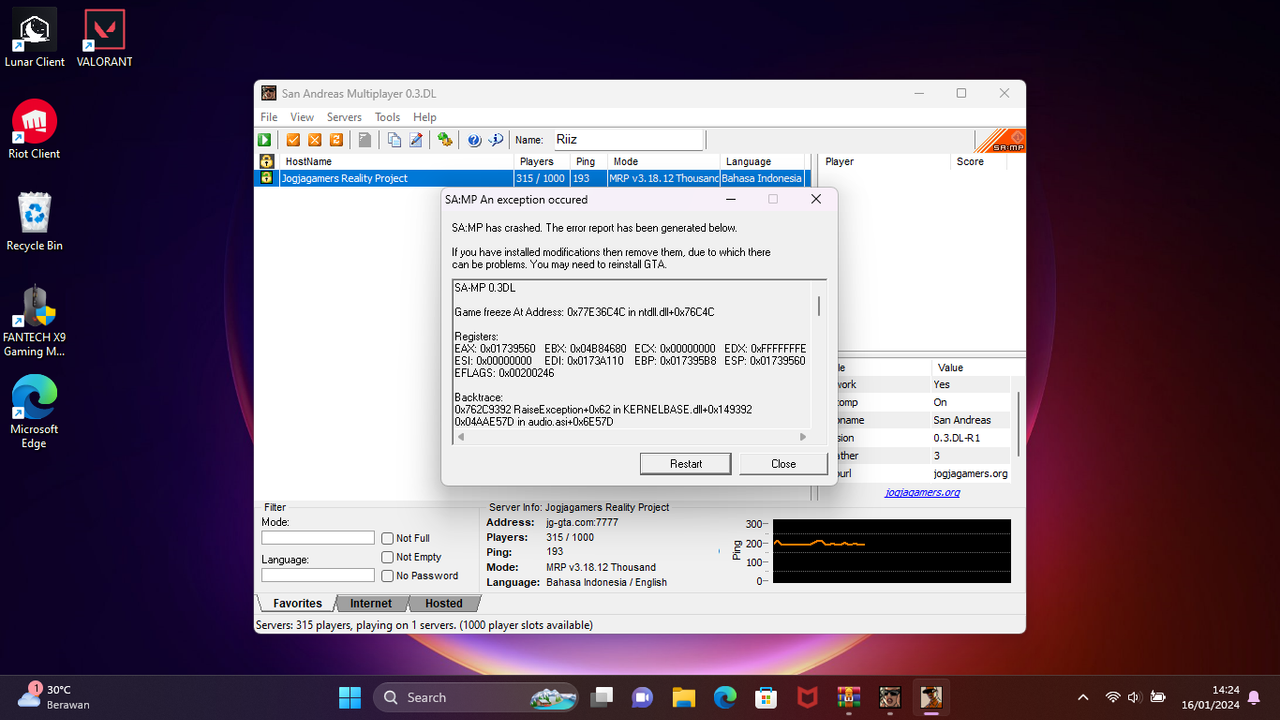Click the Restart button in crash dialog
This screenshot has height=720, width=1280.
tap(686, 464)
